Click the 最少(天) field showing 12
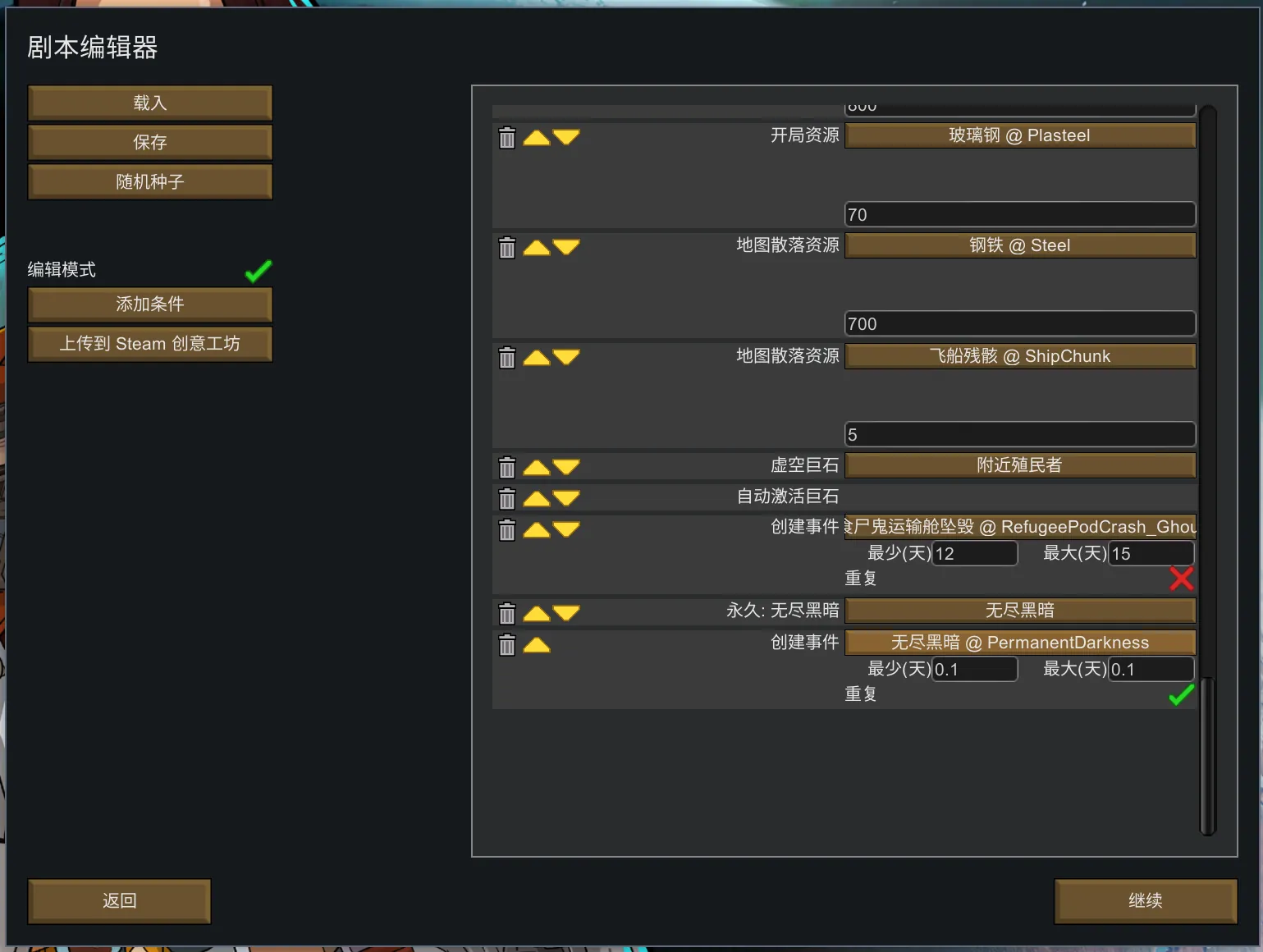The height and width of the screenshot is (952, 1263). click(975, 554)
